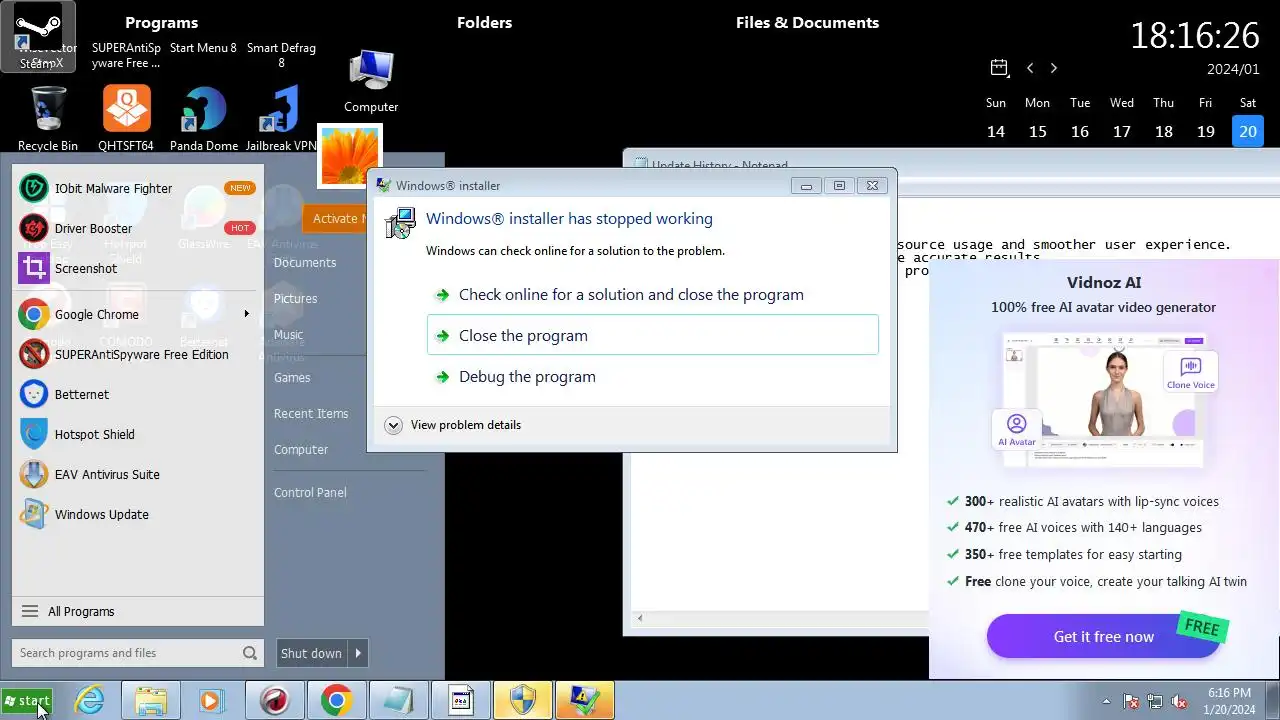Viewport: 1280px width, 720px height.
Task: Select Sunday 14 in calendar
Action: pos(996,131)
